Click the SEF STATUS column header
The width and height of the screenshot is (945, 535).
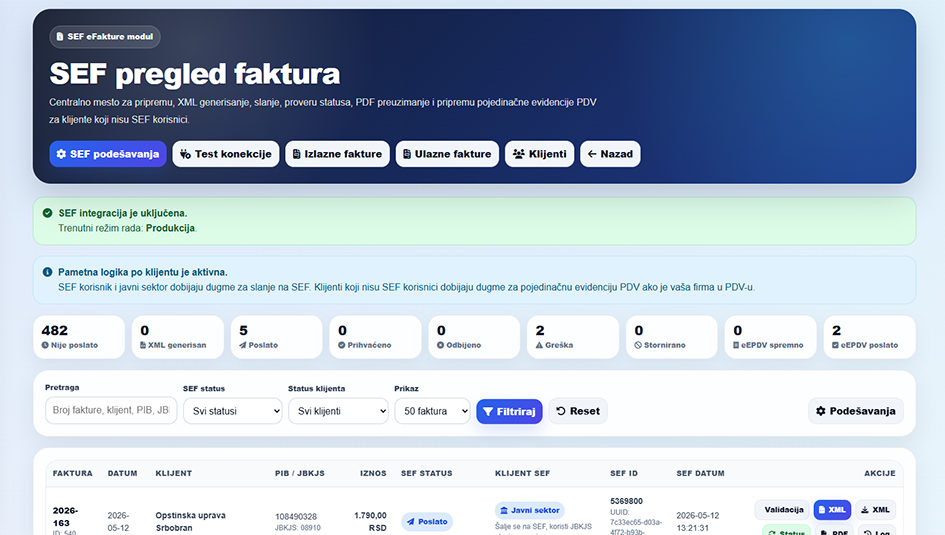tap(427, 474)
